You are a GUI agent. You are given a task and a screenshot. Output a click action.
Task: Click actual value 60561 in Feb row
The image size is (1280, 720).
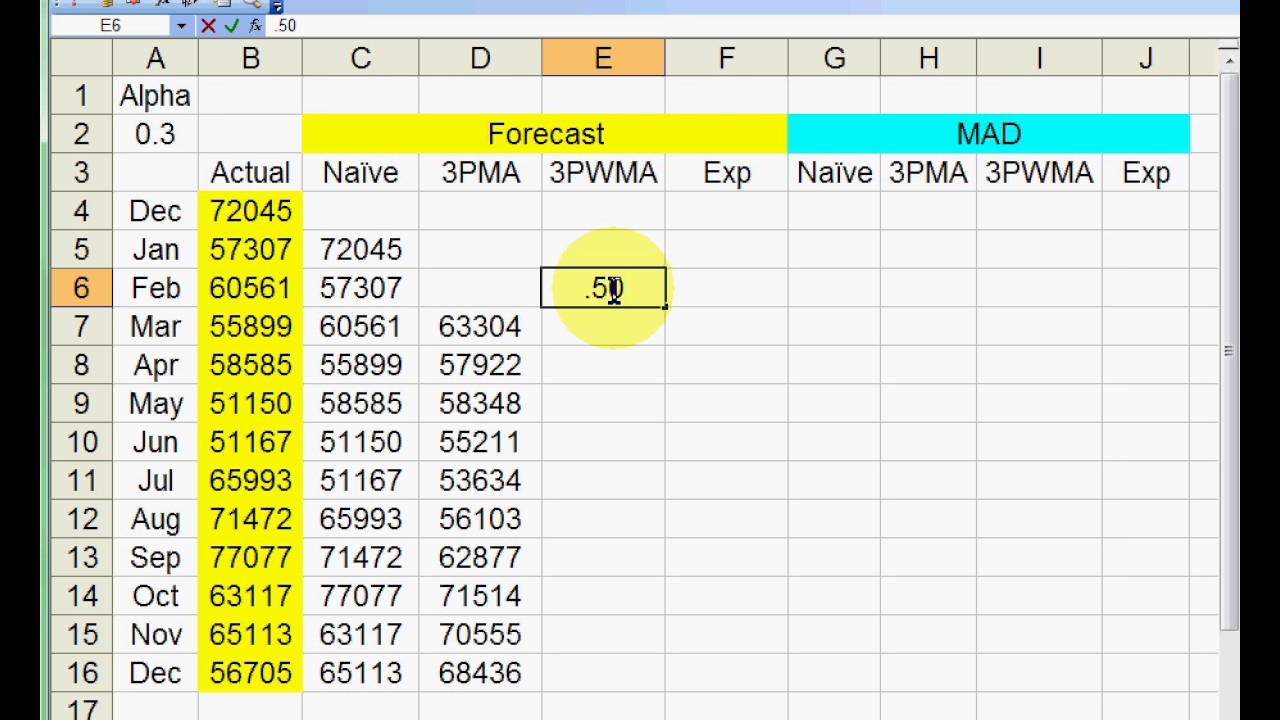pyautogui.click(x=250, y=288)
